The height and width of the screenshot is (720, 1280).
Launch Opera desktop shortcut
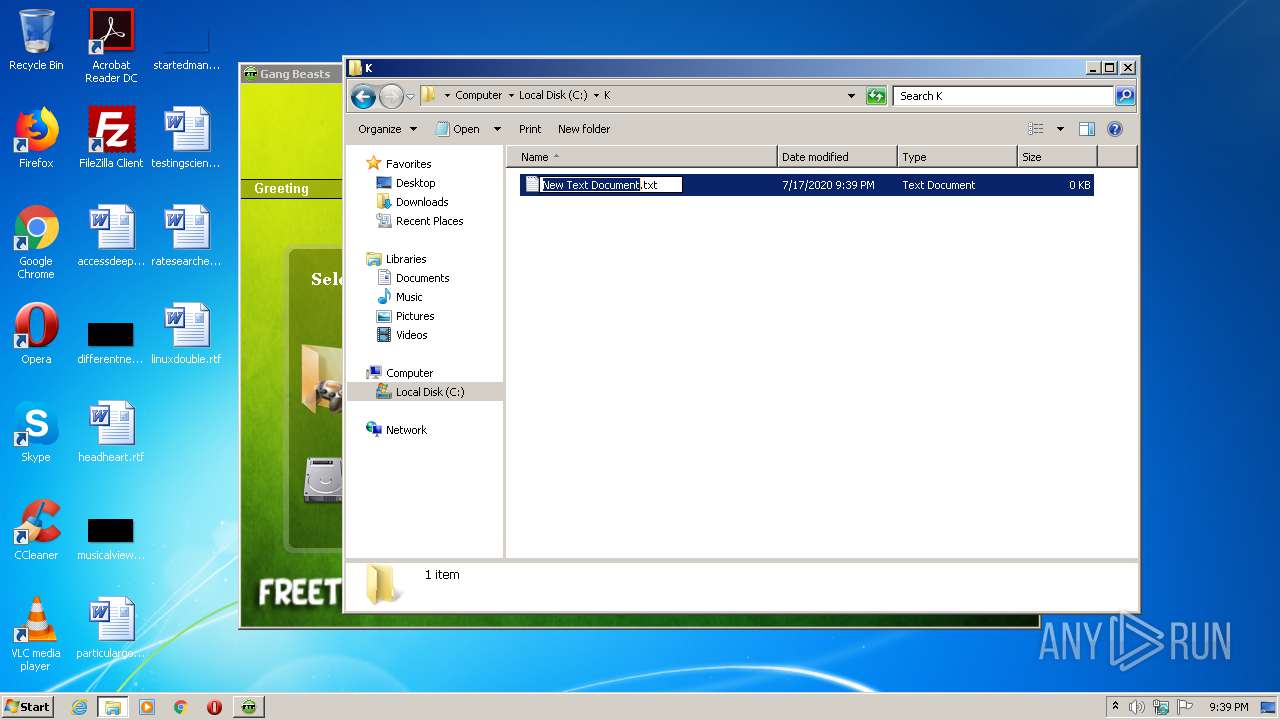36,334
